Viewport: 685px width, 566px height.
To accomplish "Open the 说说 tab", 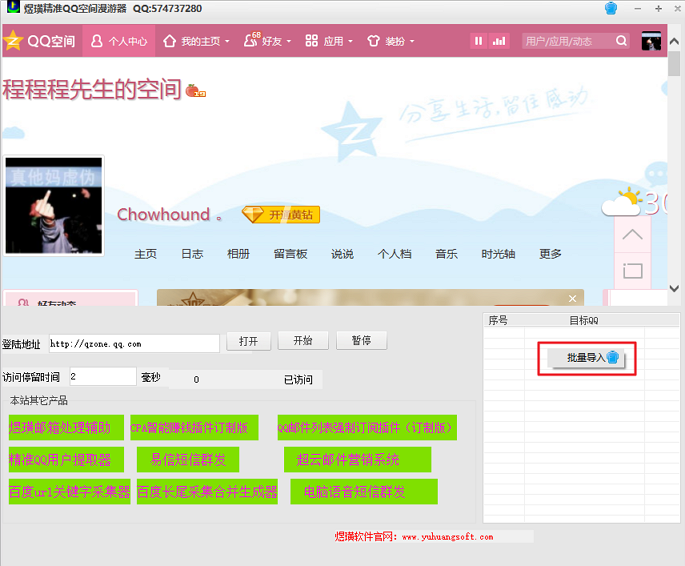I will click(x=342, y=254).
